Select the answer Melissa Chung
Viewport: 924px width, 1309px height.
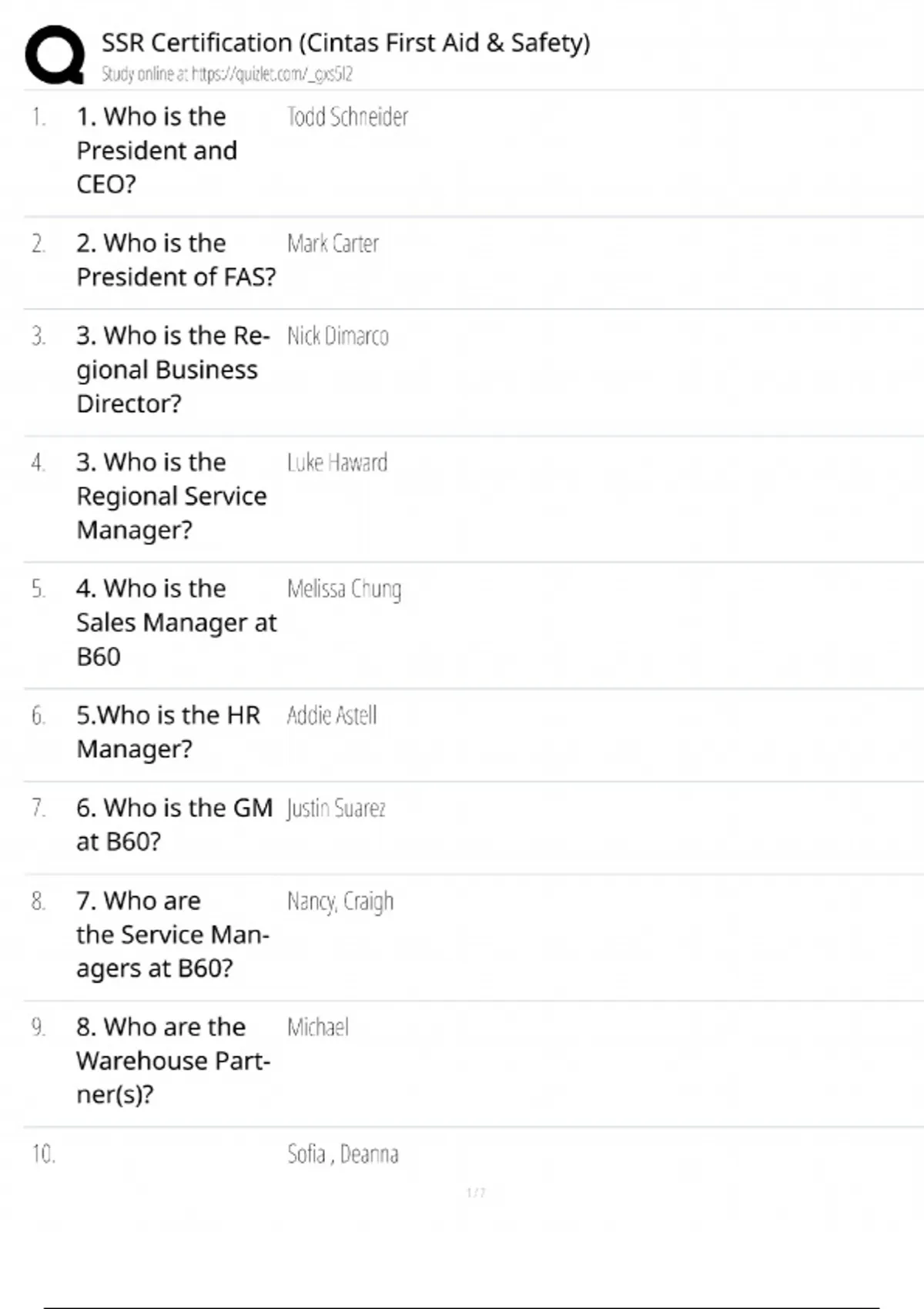[x=343, y=589]
